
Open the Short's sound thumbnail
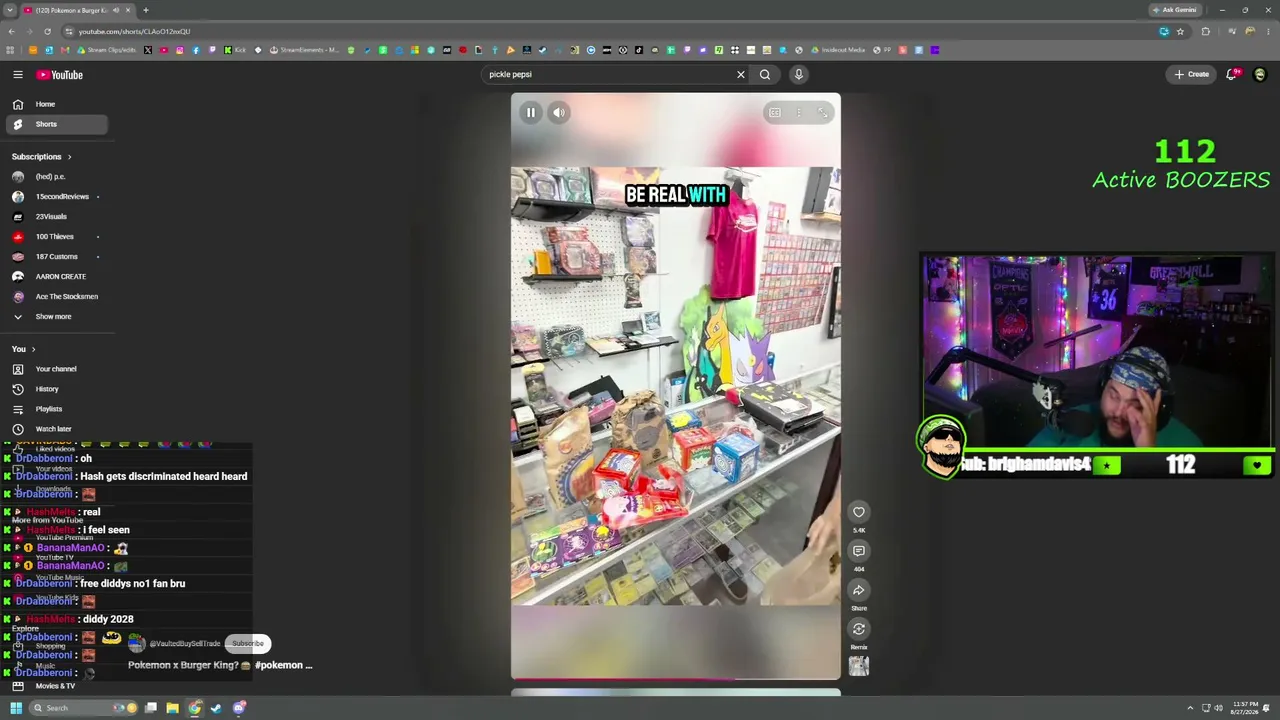point(859,666)
